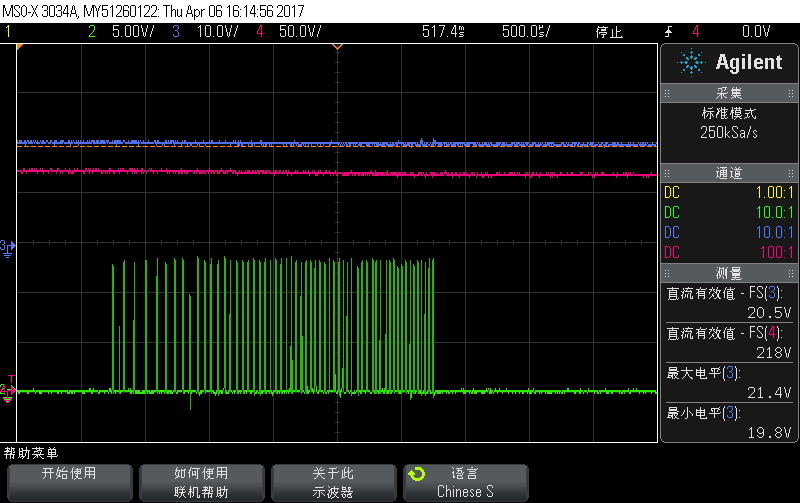The image size is (800, 503).
Task: Expand the 采集 acquisition panel header
Action: point(729,93)
